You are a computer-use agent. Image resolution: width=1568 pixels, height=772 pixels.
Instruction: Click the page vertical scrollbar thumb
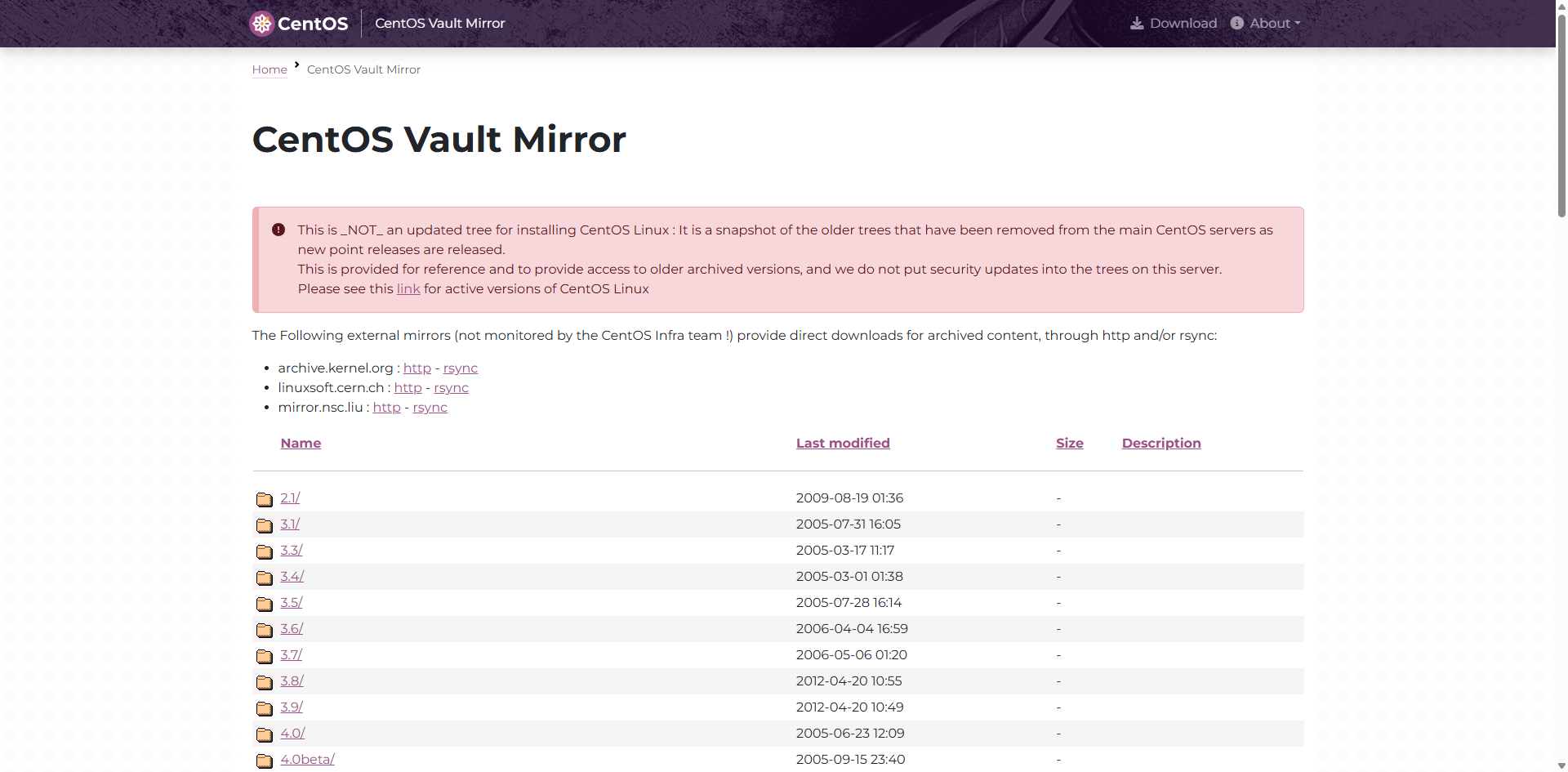(1561, 114)
